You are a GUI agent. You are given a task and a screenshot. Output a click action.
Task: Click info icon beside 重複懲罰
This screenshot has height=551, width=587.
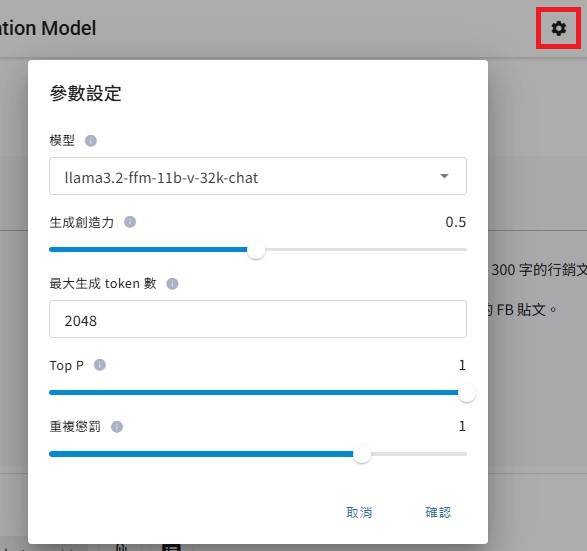(x=117, y=427)
